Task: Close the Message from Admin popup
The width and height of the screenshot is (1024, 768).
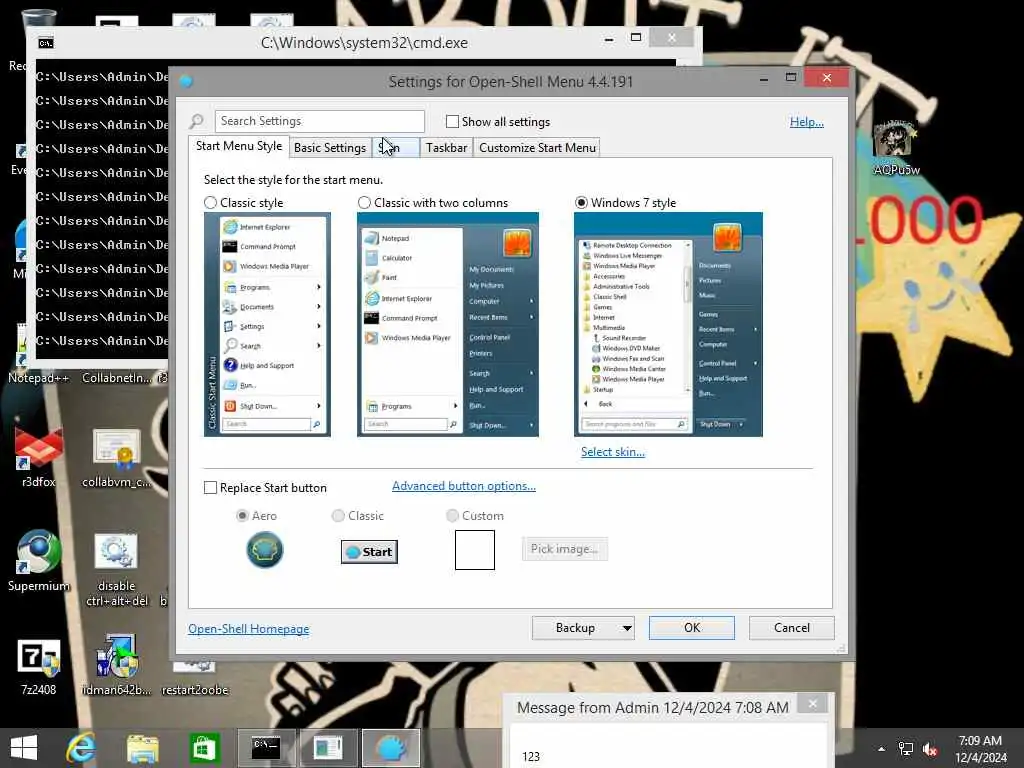Action: (812, 704)
